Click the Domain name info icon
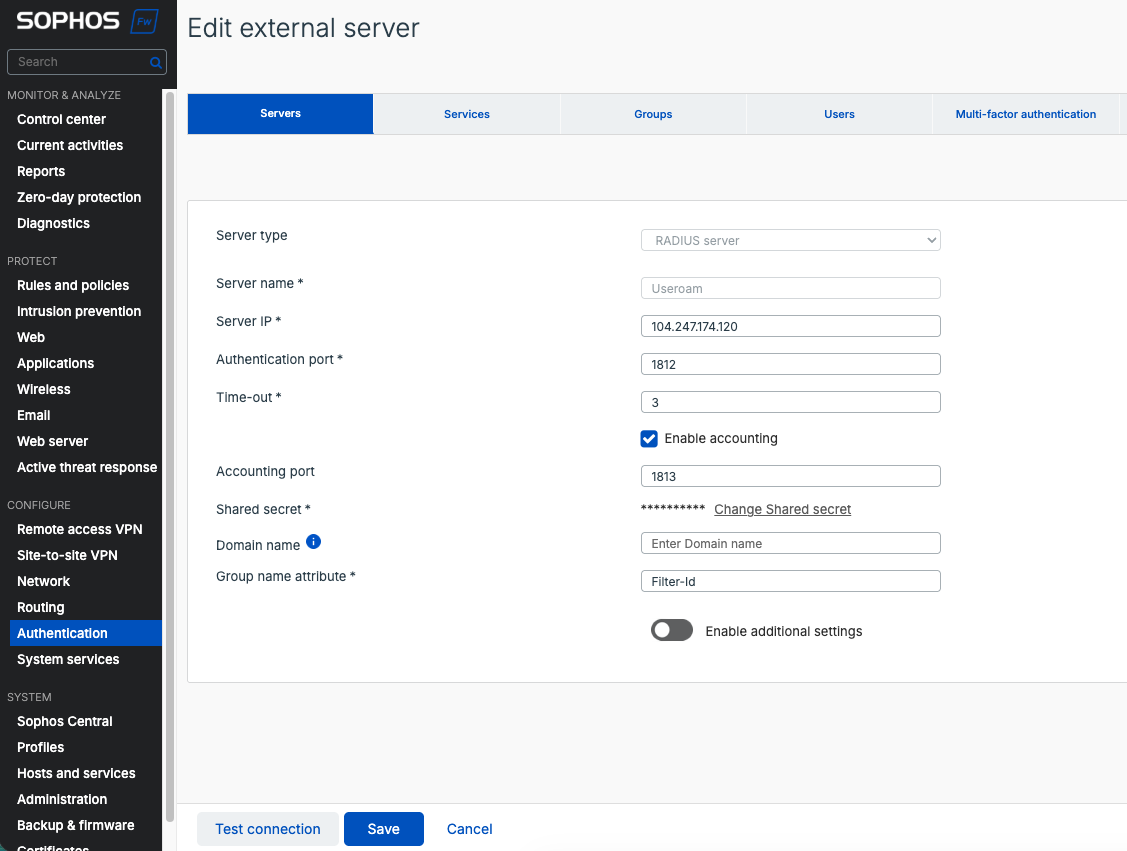Screen dimensions: 1127x851 coord(313,542)
